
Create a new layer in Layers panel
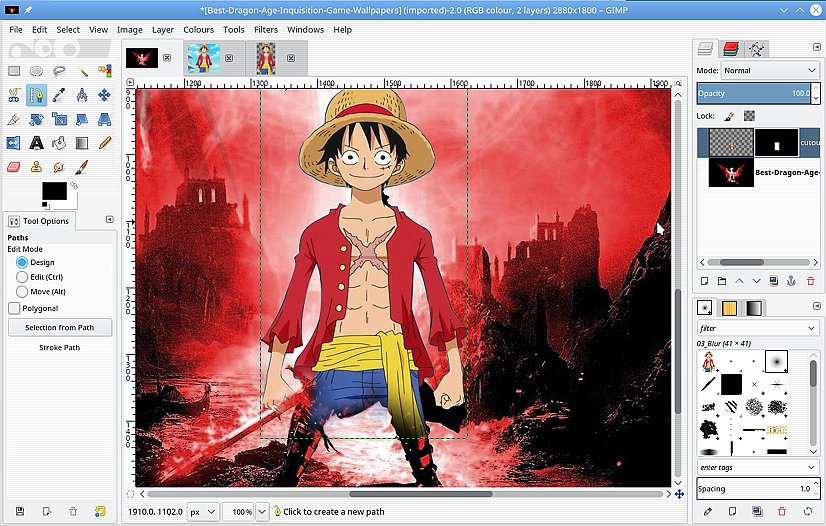point(704,281)
